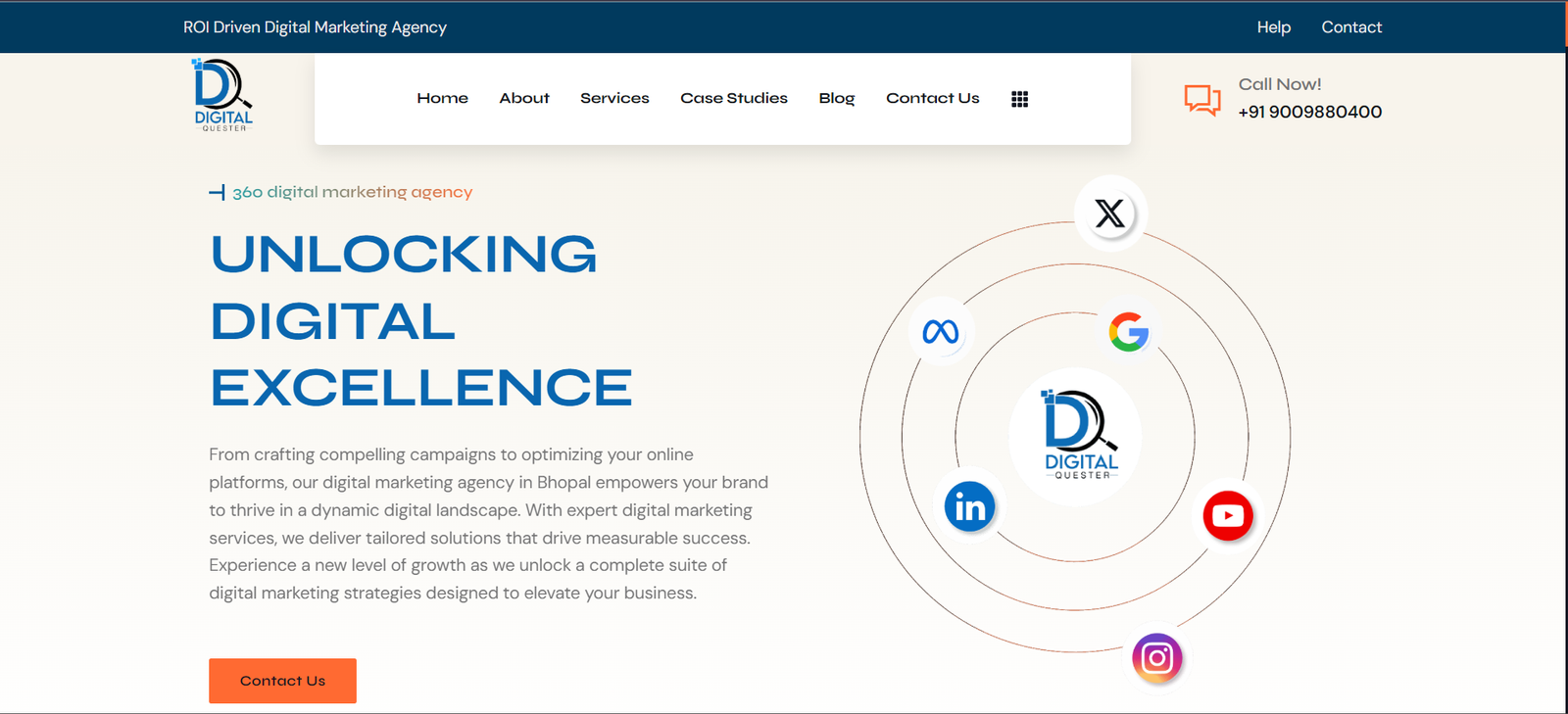Click the phone number +91 9009880400
This screenshot has width=1568, height=714.
[x=1309, y=112]
